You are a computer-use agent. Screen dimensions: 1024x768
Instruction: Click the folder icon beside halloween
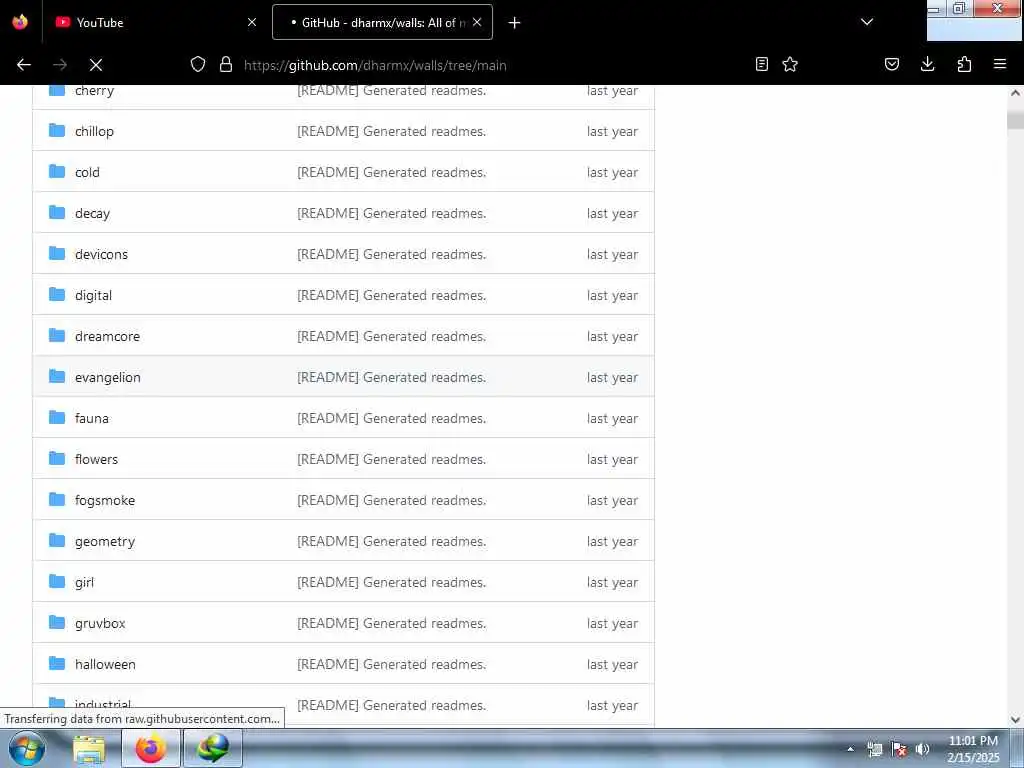[x=57, y=664]
